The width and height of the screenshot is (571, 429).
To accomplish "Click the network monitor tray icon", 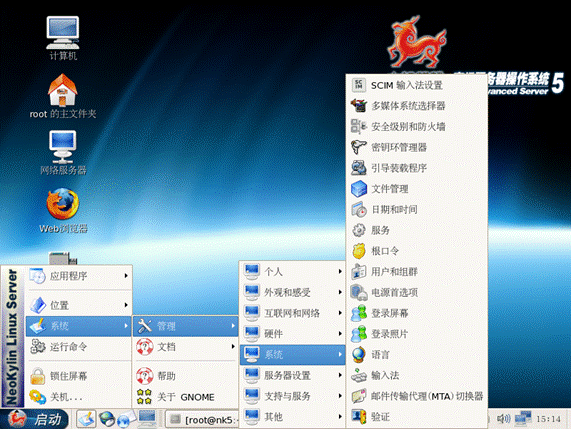I will pos(523,418).
